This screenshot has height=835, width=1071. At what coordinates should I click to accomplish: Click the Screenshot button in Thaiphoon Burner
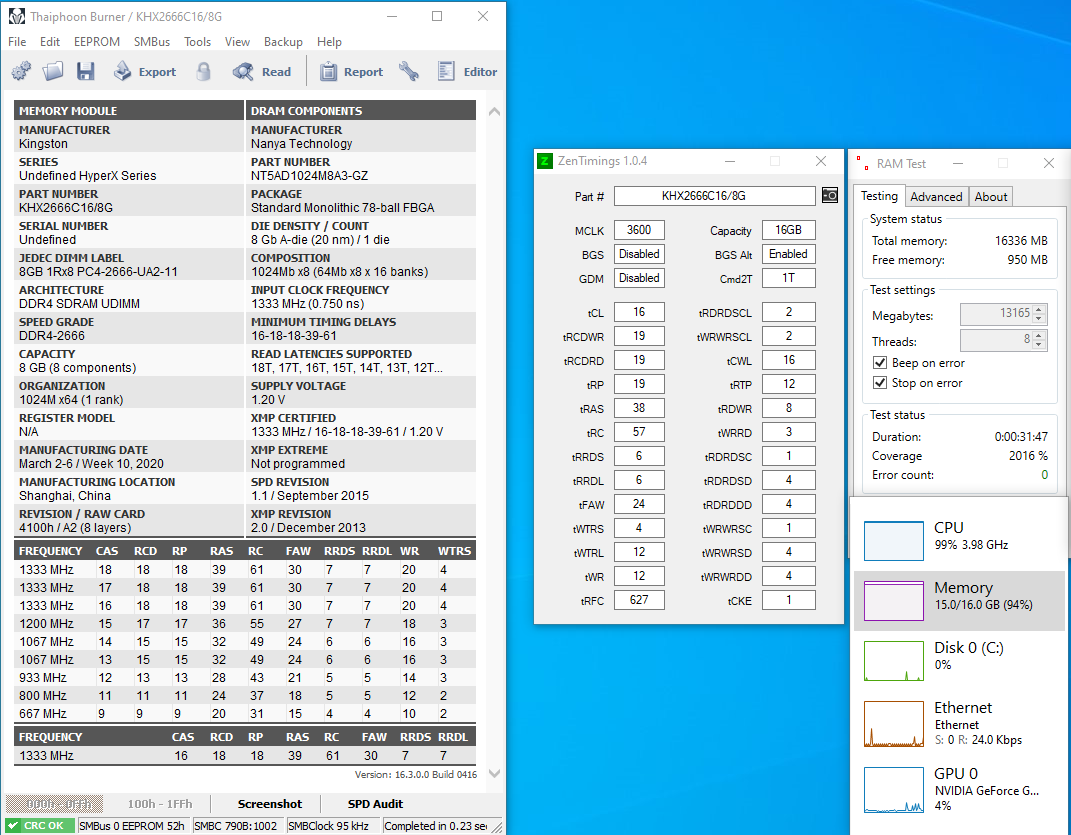(269, 804)
